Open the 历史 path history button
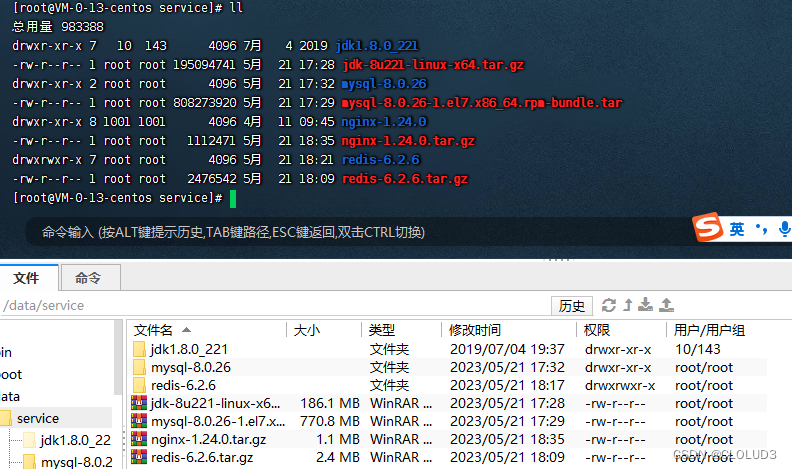 point(571,305)
